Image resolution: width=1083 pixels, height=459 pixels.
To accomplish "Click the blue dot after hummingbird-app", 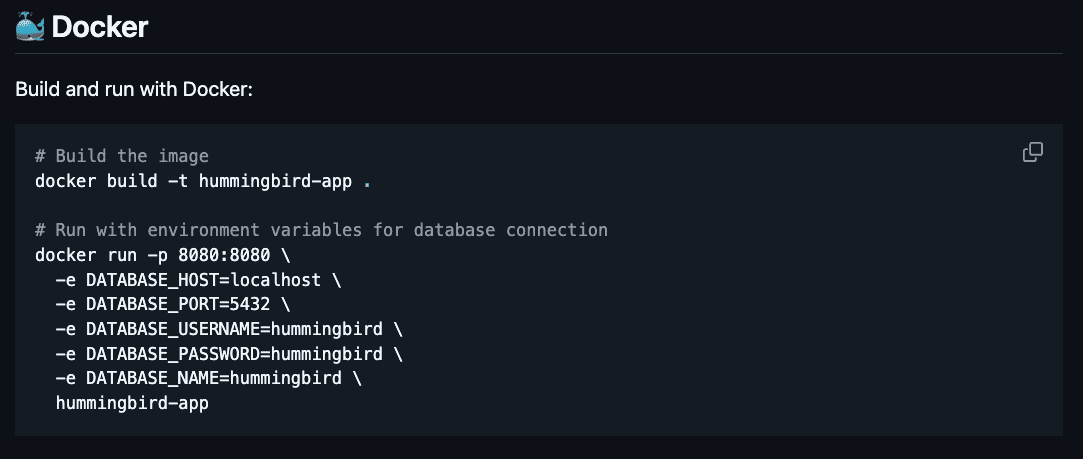I will coord(367,186).
